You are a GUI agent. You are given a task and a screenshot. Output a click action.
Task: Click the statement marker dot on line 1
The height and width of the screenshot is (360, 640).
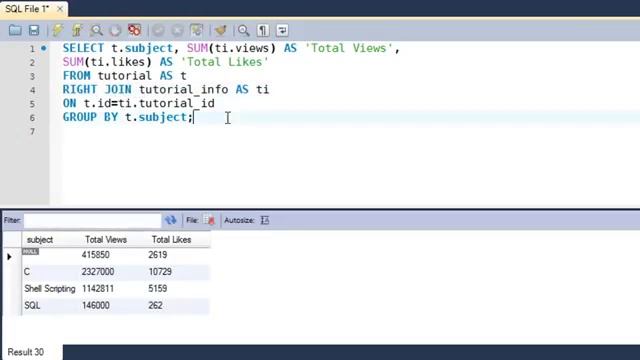44,48
